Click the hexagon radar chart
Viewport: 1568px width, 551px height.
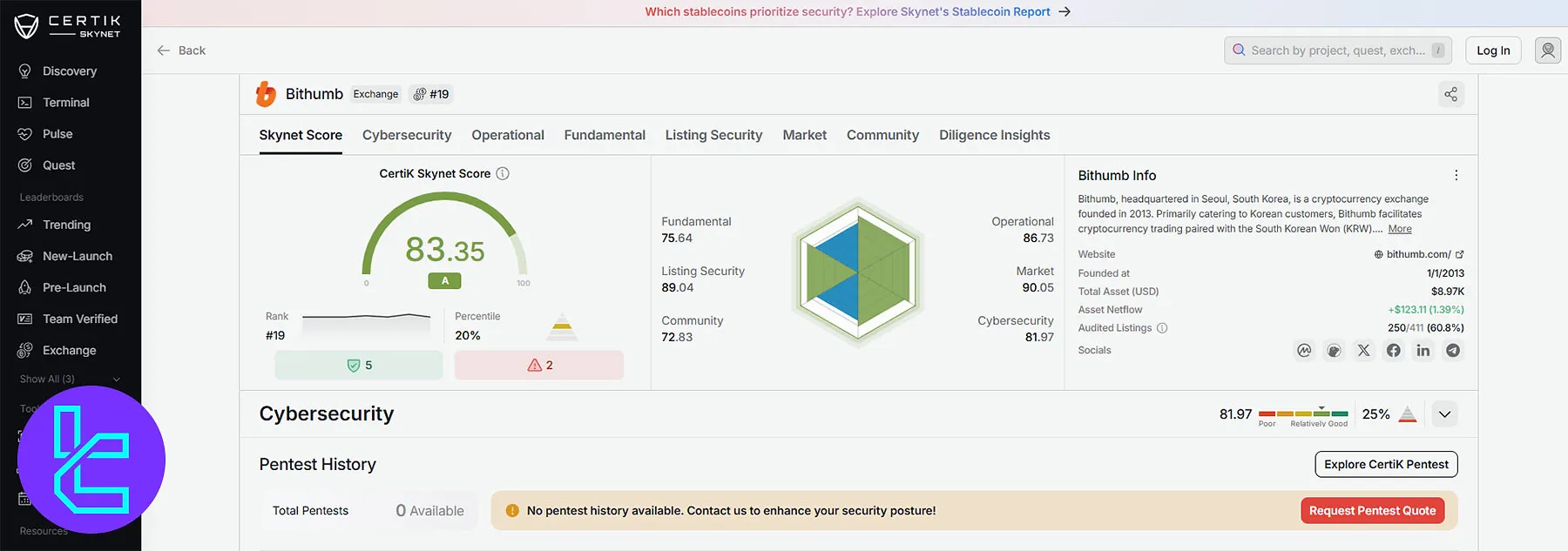pyautogui.click(x=858, y=271)
